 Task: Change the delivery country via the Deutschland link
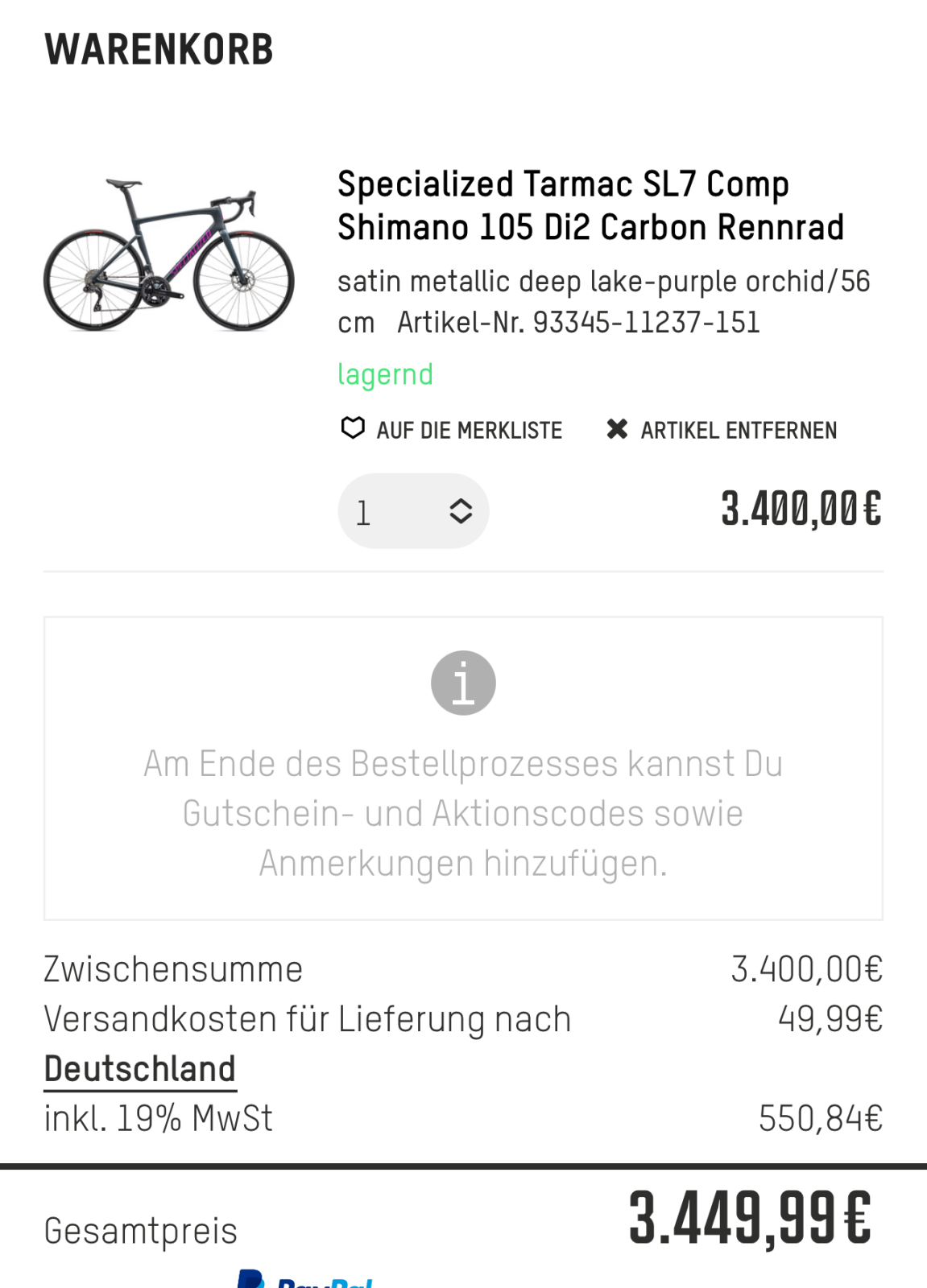pos(140,1070)
